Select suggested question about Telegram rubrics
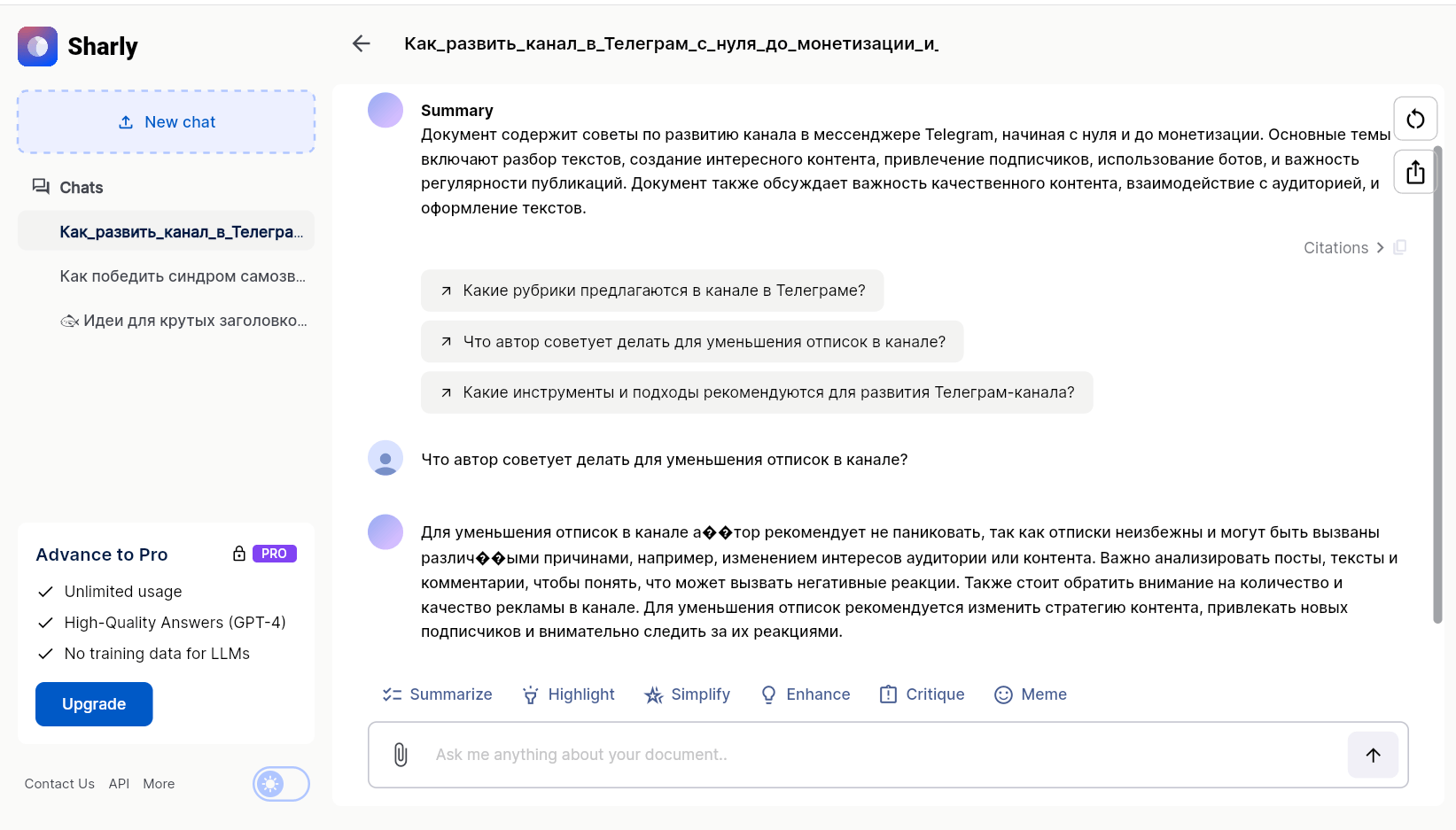Screen dimensions: 1456x830 click(652, 291)
